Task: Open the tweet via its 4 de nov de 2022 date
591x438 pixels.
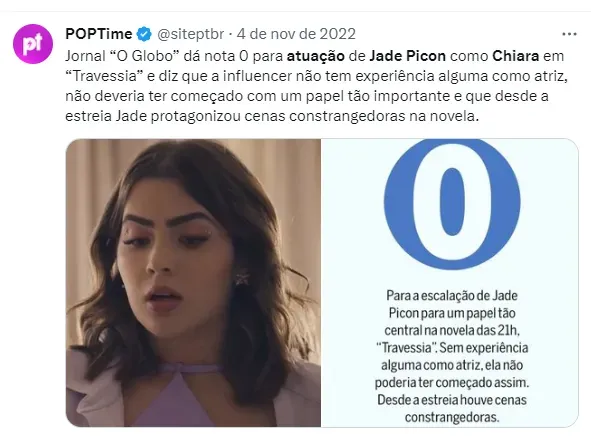Action: (x=296, y=34)
